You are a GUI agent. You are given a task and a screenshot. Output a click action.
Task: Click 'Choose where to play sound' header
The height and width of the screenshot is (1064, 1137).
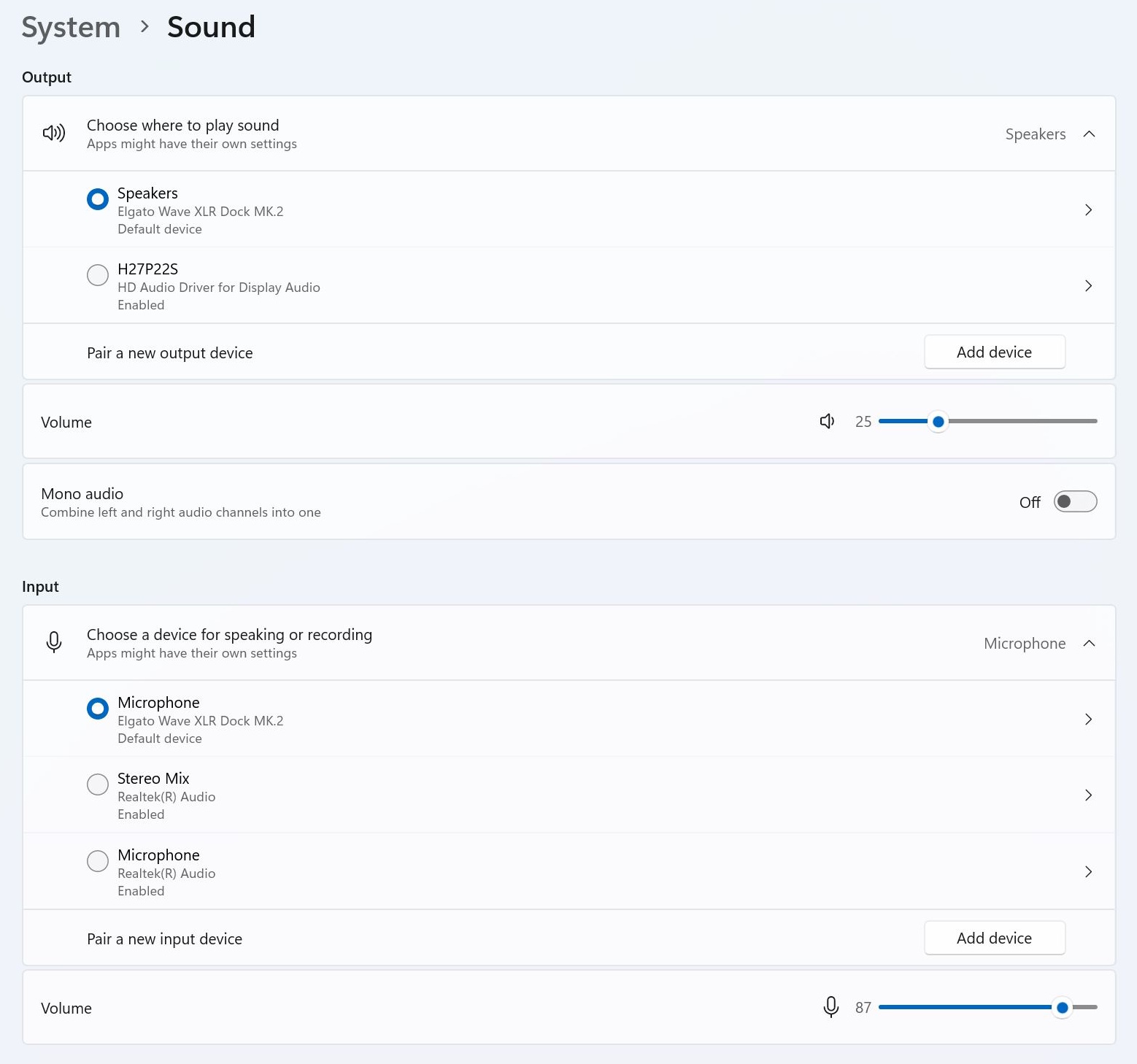coord(182,126)
